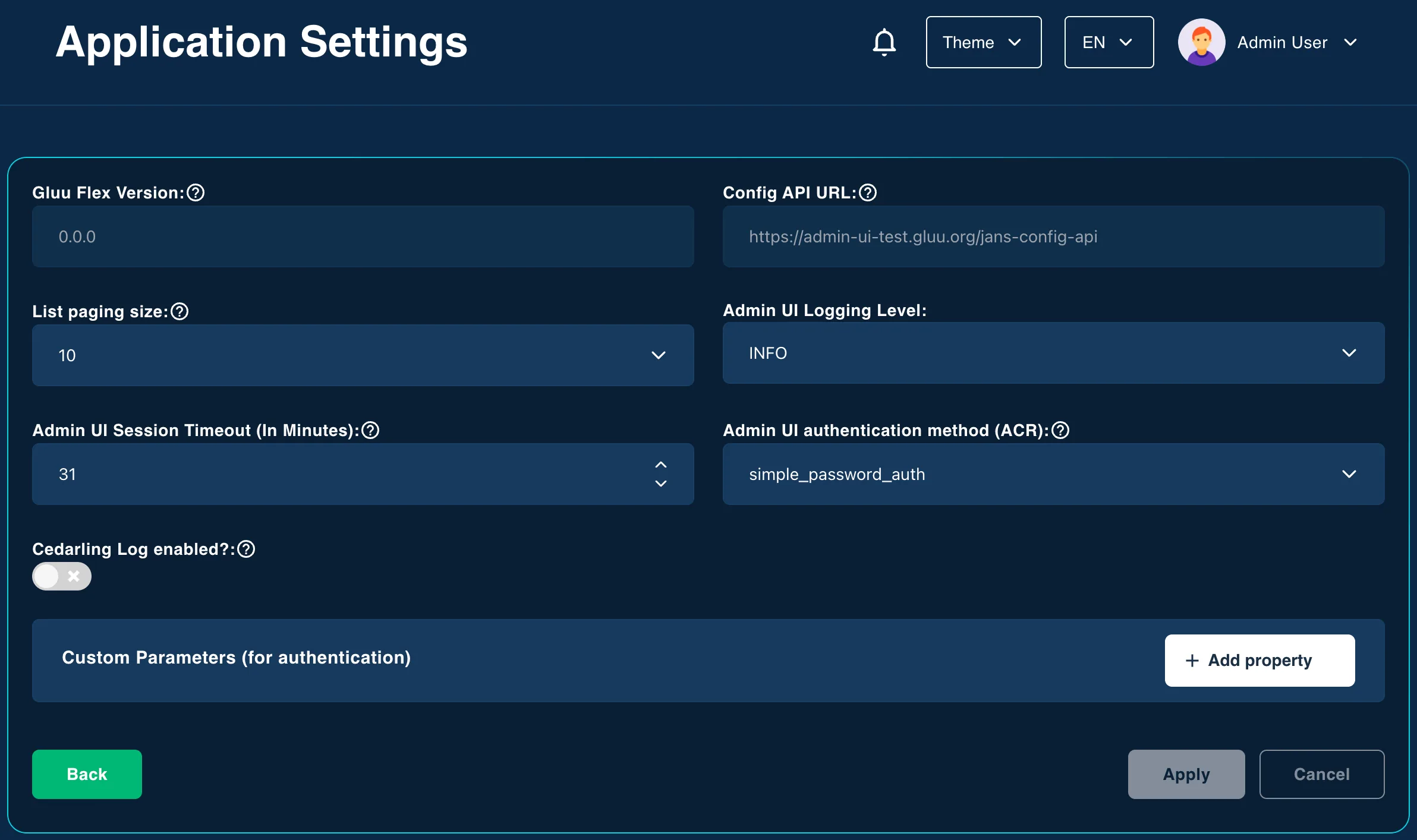Click the Admin User avatar picture
Screen dimensions: 1417x840
(1201, 42)
